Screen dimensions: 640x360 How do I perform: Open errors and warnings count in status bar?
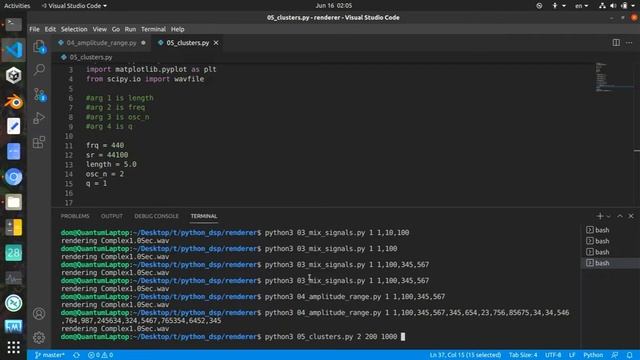(x=100, y=355)
